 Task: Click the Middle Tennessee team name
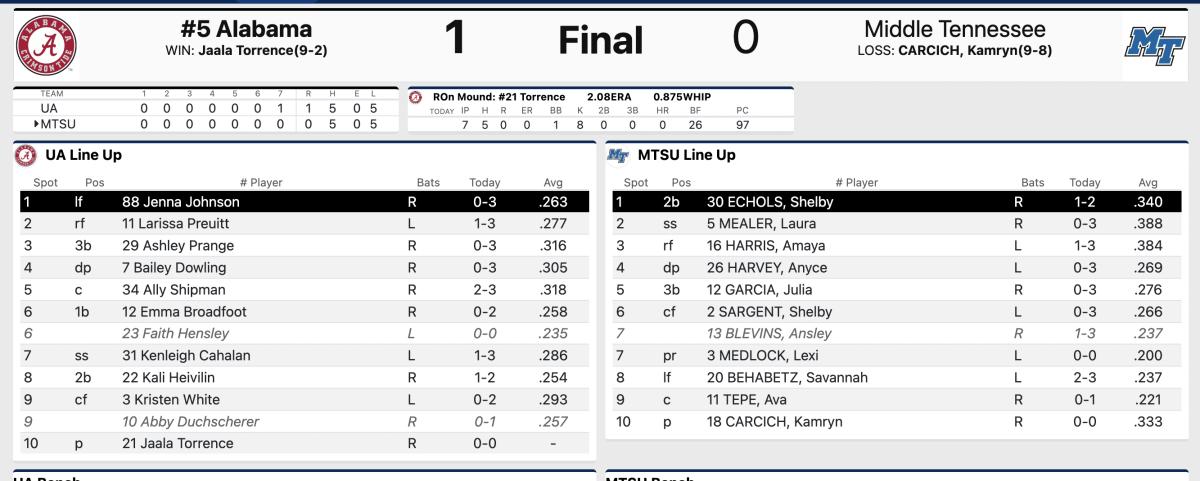point(954,29)
